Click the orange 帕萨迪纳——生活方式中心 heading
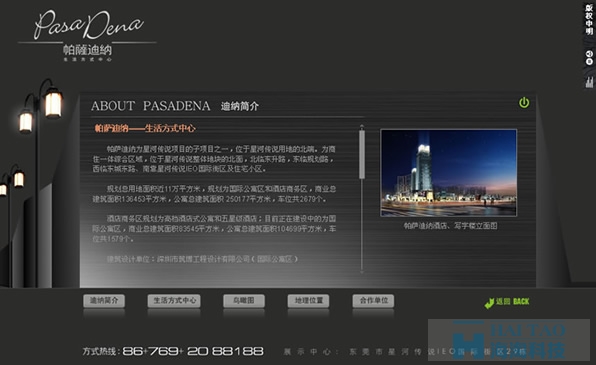This screenshot has width=596, height=365. click(x=145, y=129)
